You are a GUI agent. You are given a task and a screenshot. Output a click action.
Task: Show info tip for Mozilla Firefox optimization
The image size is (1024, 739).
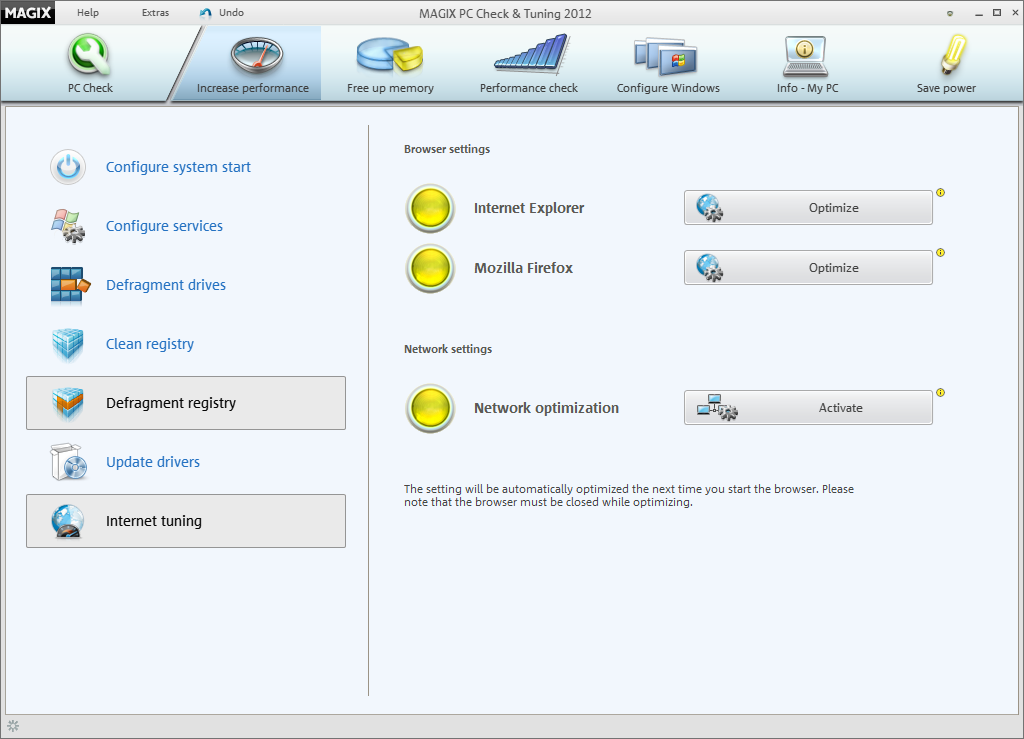[940, 253]
